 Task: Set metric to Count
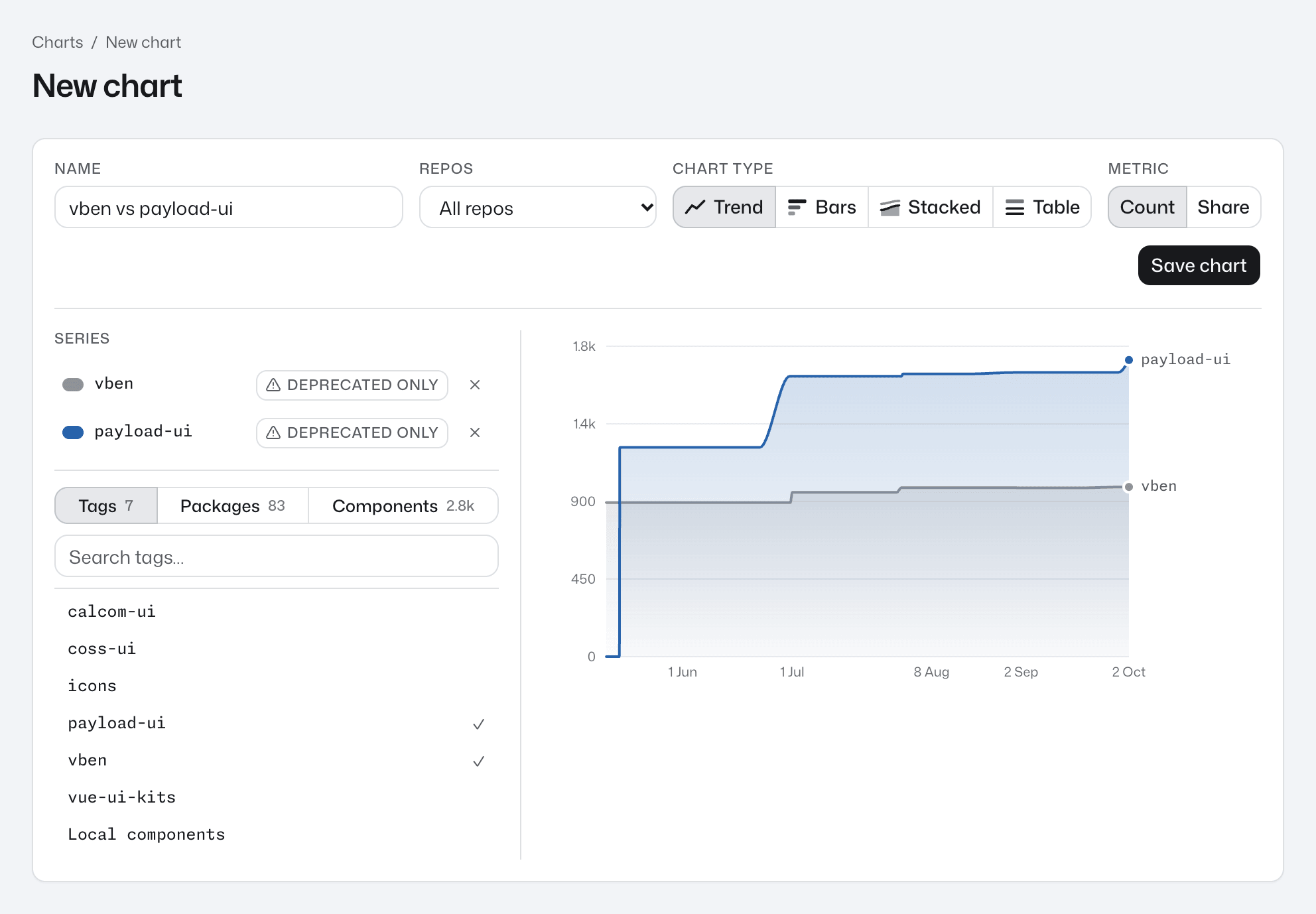[1148, 208]
